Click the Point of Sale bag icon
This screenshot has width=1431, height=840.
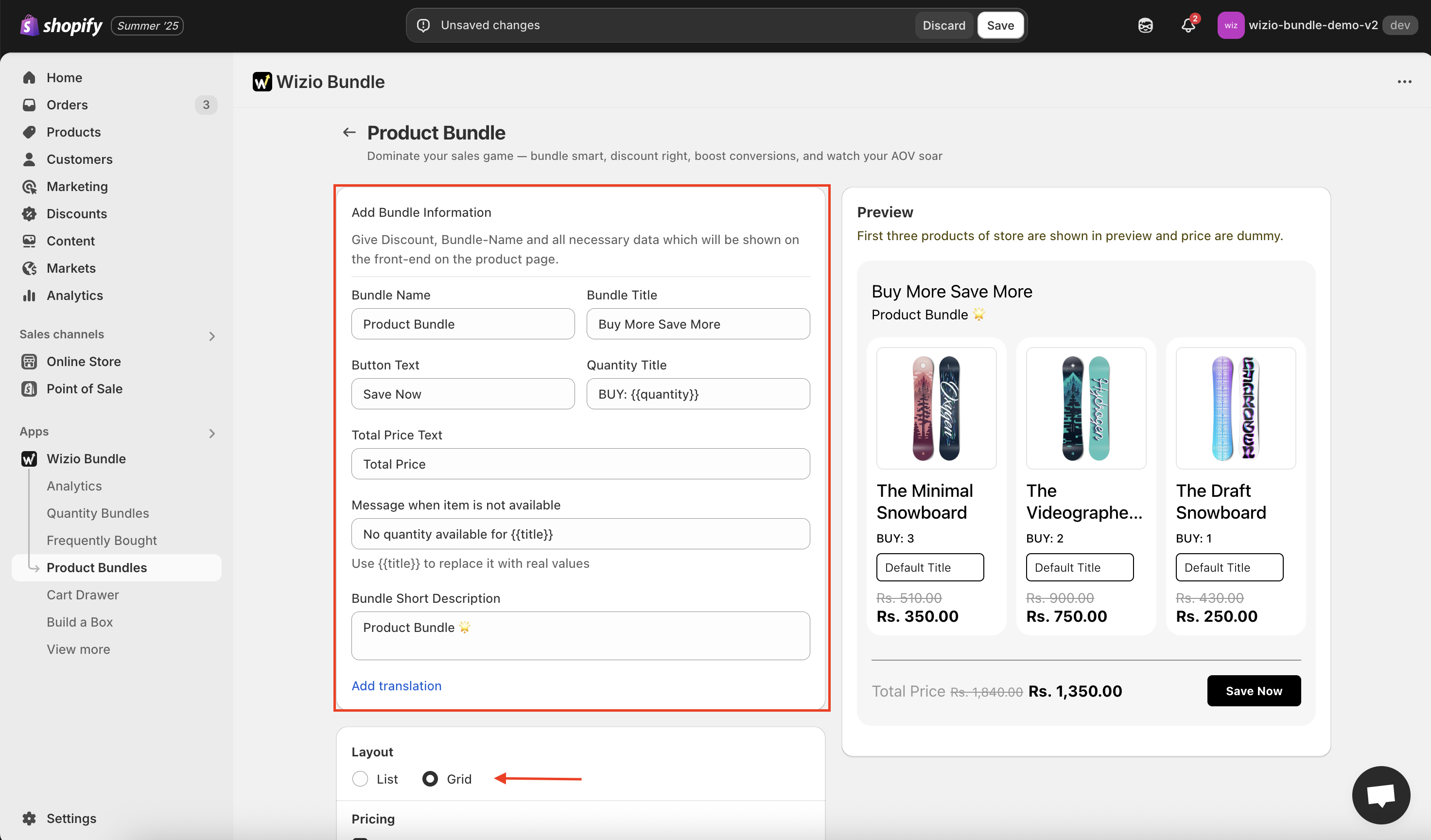pos(29,388)
